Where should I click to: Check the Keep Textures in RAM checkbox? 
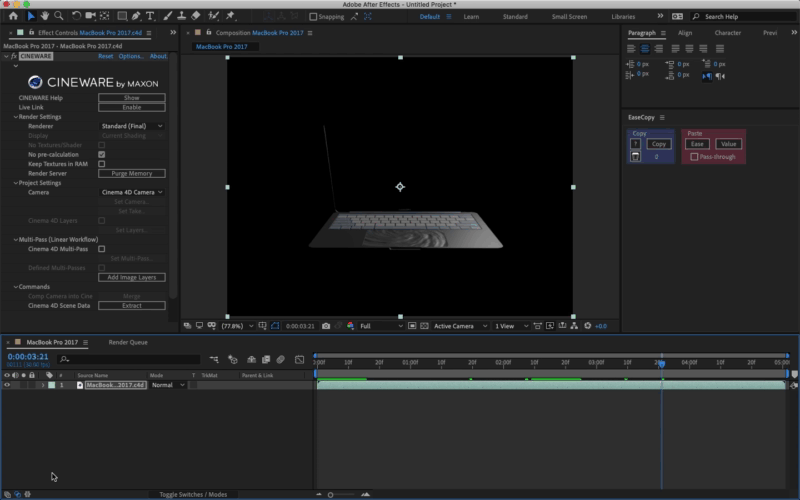pyautogui.click(x=102, y=164)
